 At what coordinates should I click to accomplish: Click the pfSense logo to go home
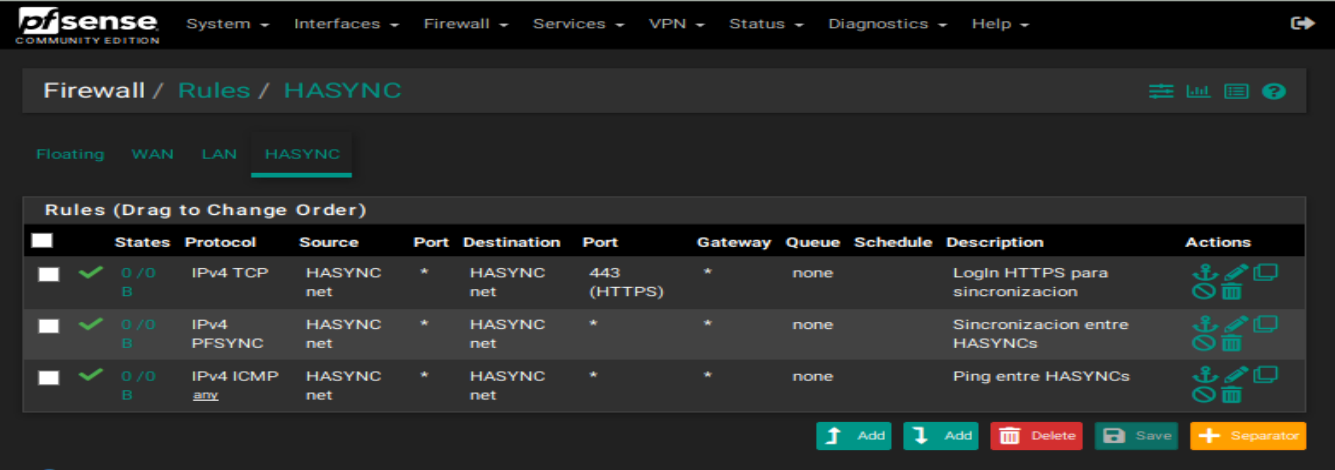tap(88, 25)
